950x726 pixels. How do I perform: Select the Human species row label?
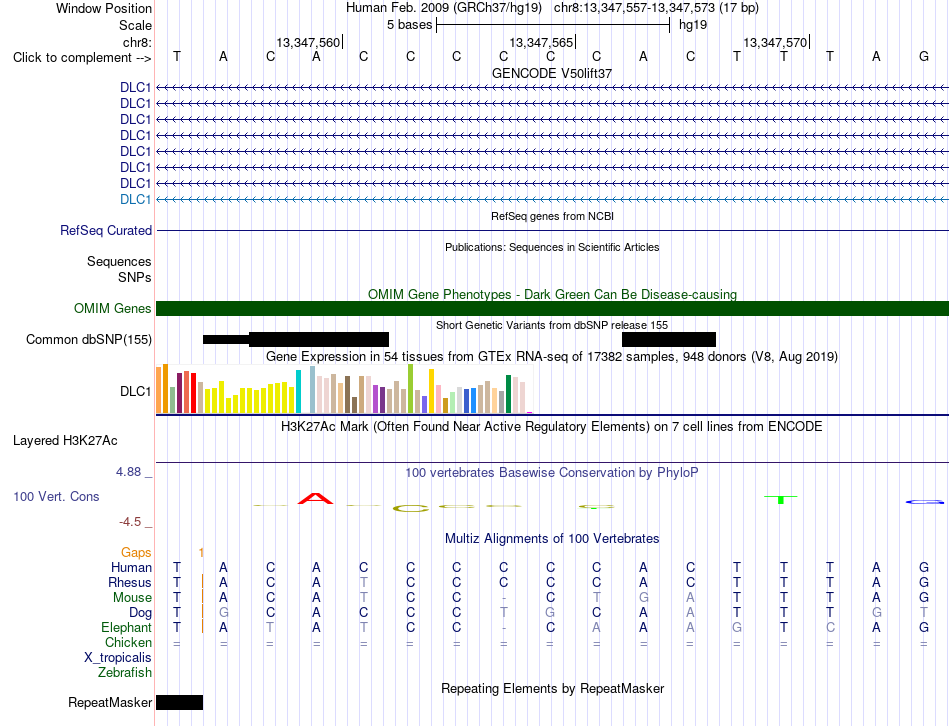click(x=131, y=567)
